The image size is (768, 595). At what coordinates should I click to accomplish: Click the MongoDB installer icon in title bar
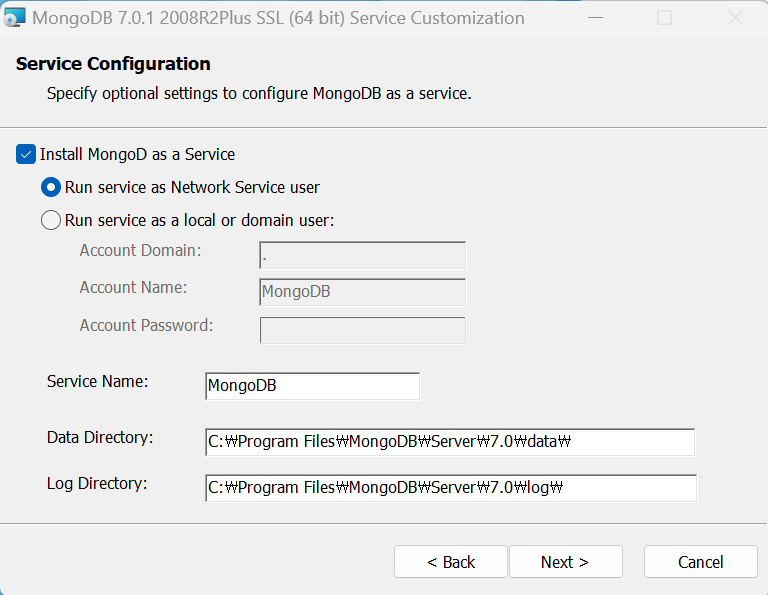tap(14, 18)
